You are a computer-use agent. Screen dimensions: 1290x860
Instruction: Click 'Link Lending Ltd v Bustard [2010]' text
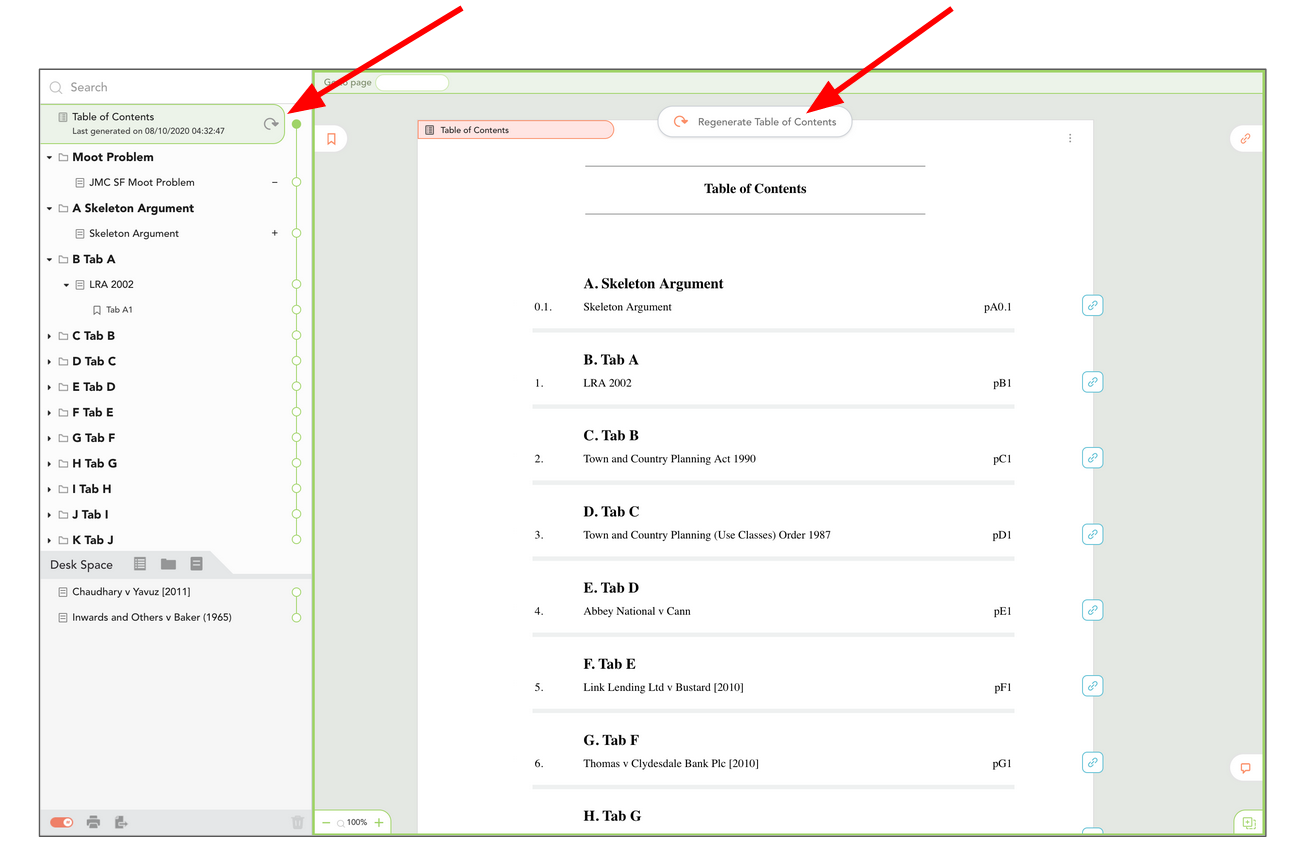663,687
